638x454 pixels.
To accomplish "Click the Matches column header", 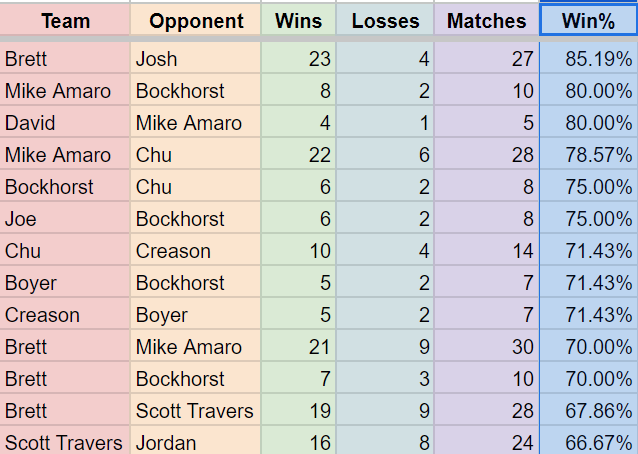I will tap(487, 20).
